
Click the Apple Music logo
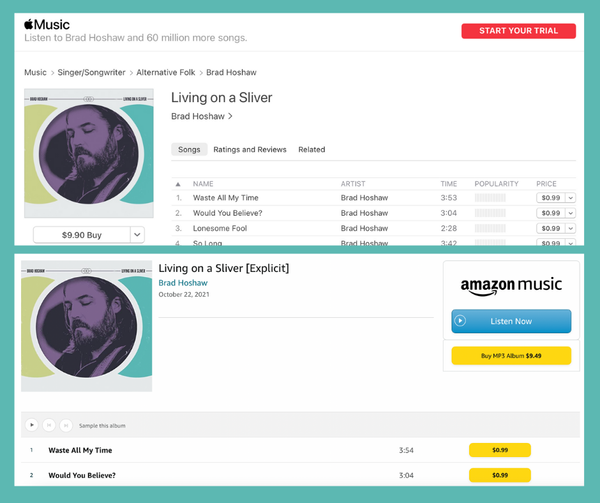click(47, 24)
